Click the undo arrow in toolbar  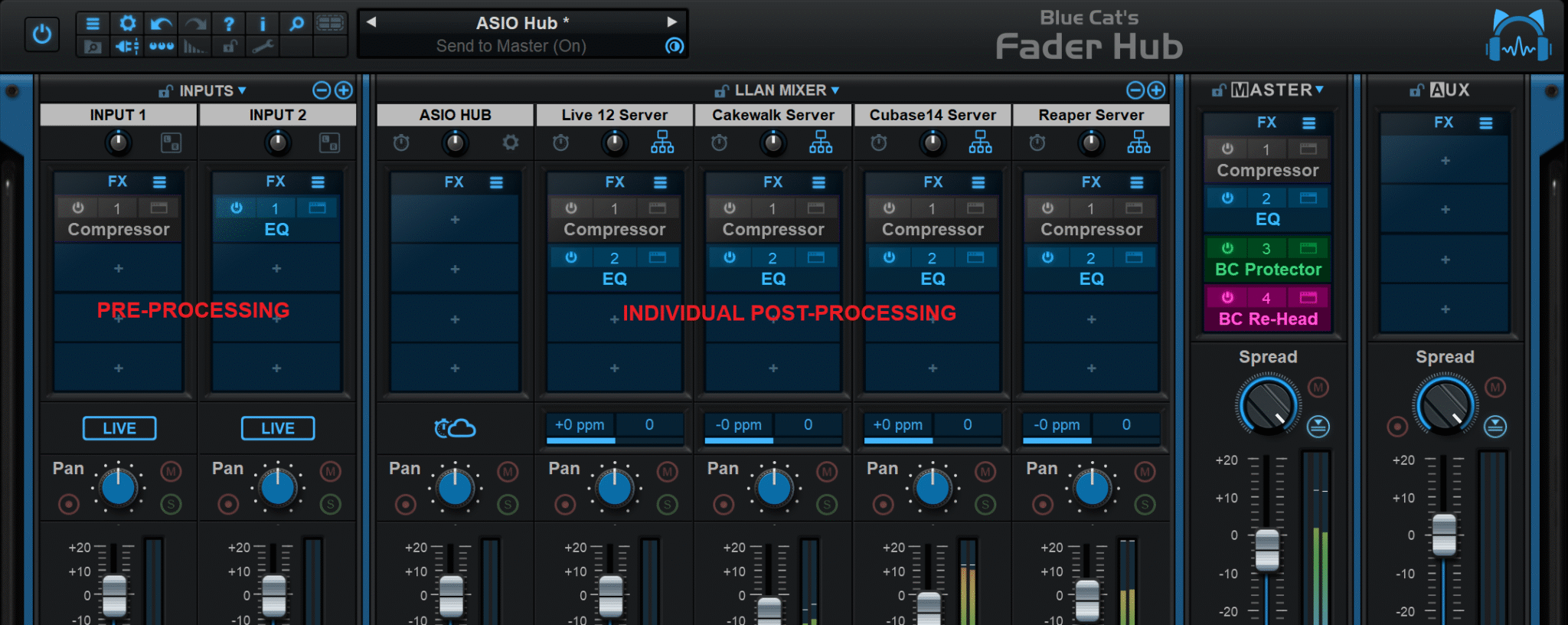pyautogui.click(x=161, y=25)
